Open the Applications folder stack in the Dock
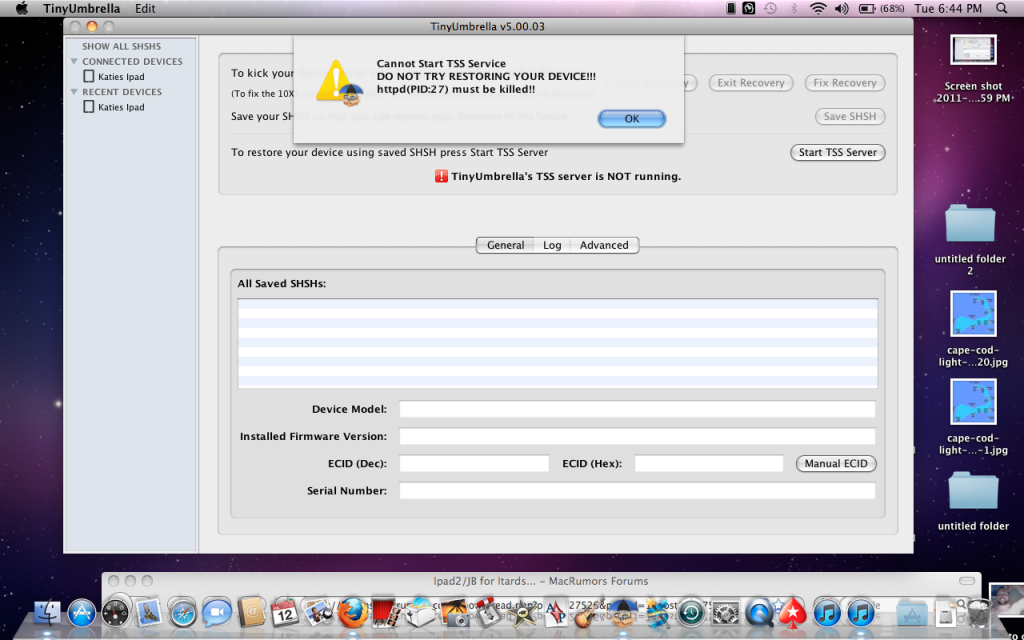The height and width of the screenshot is (640, 1024). pyautogui.click(x=910, y=614)
